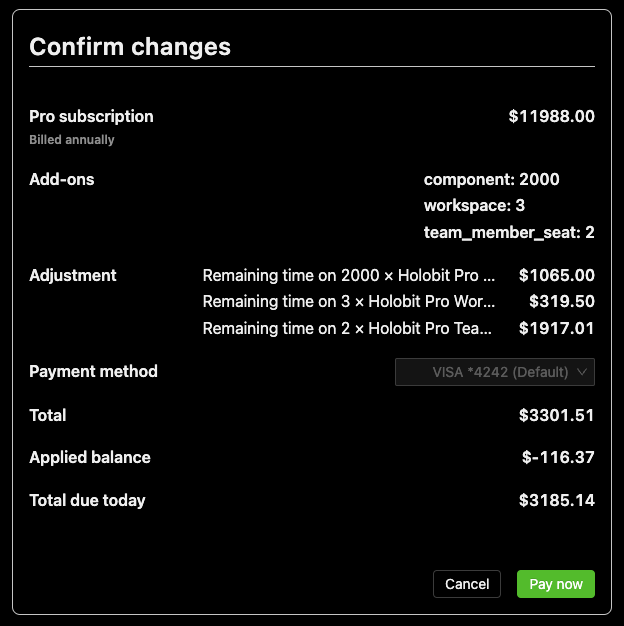Click the Pay now button
Image resolution: width=624 pixels, height=626 pixels.
pos(555,584)
